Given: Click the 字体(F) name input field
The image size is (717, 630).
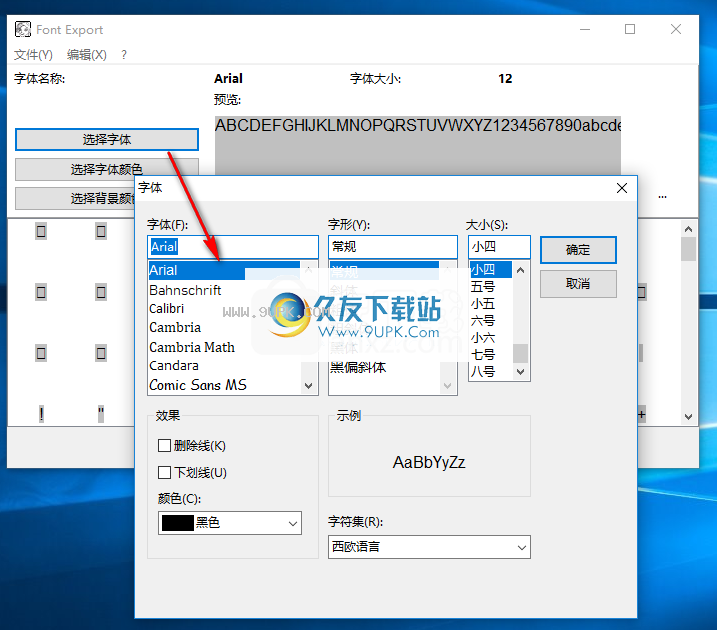Looking at the screenshot, I should pos(233,247).
